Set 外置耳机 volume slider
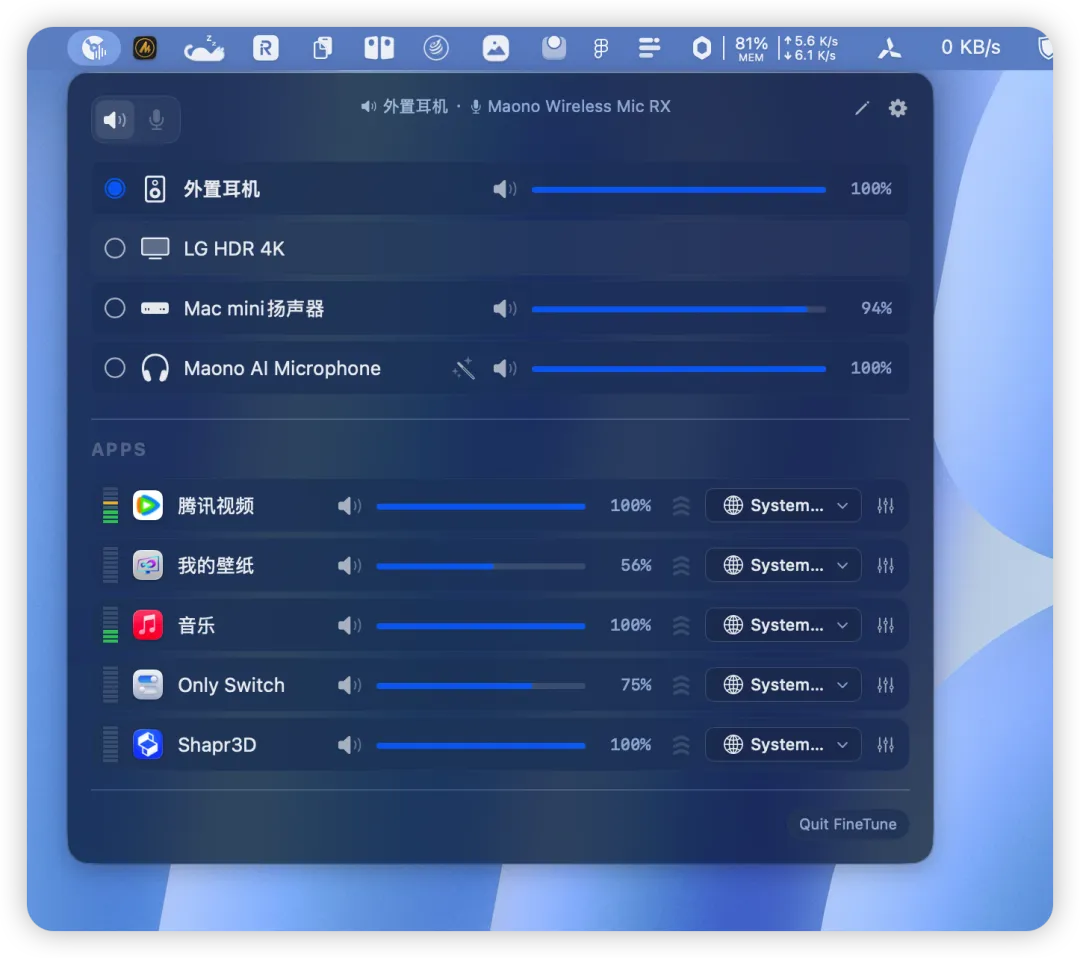This screenshot has height=958, width=1080. (x=678, y=189)
